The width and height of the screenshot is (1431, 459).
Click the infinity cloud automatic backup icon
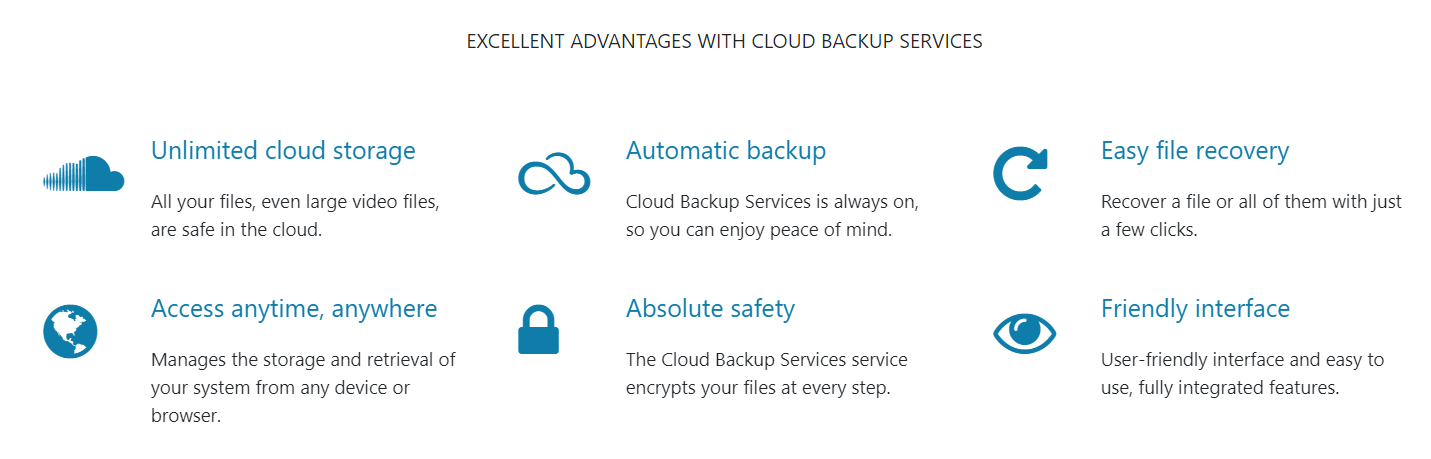click(x=554, y=175)
